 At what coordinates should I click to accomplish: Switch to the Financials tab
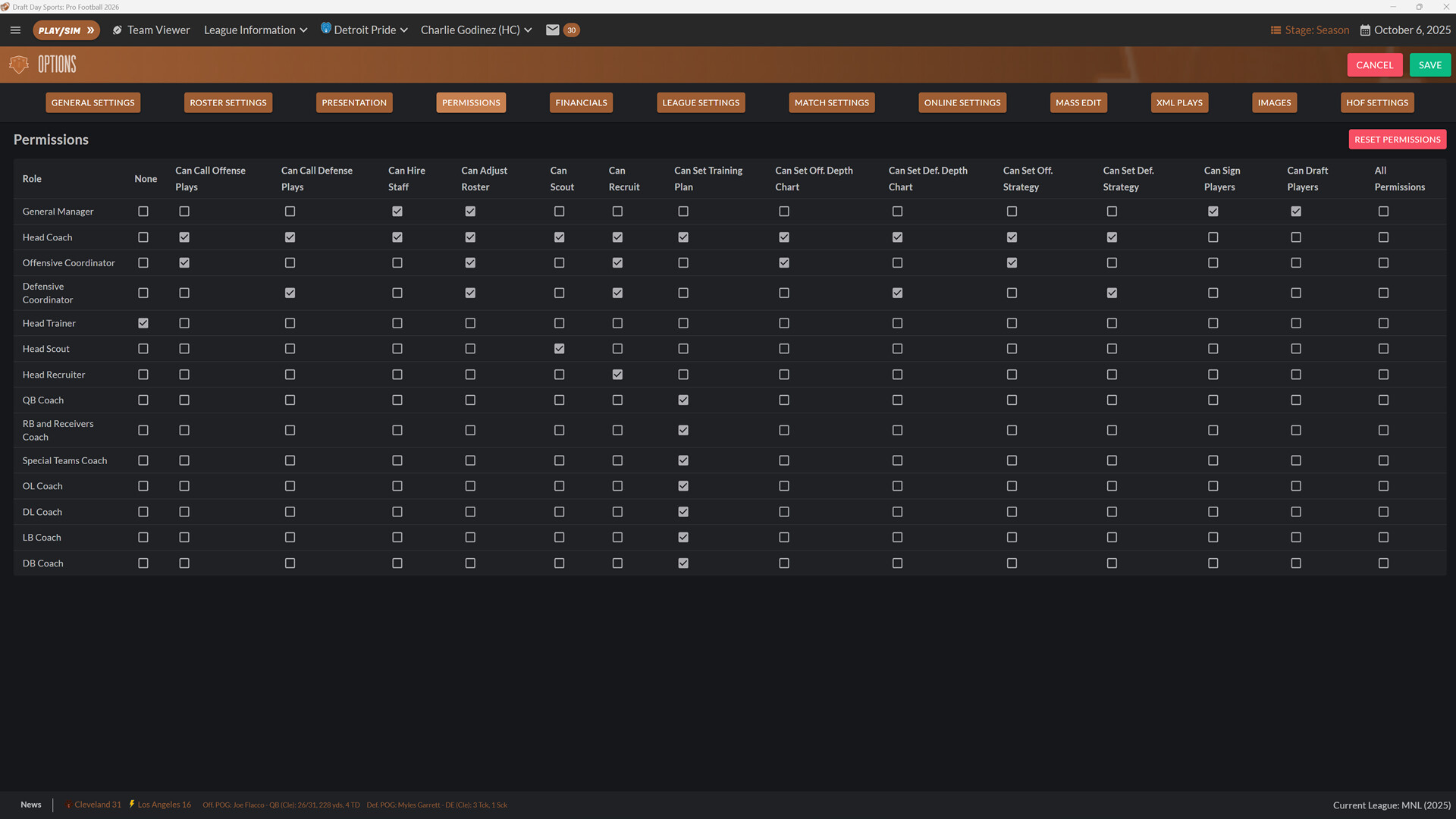pyautogui.click(x=581, y=102)
